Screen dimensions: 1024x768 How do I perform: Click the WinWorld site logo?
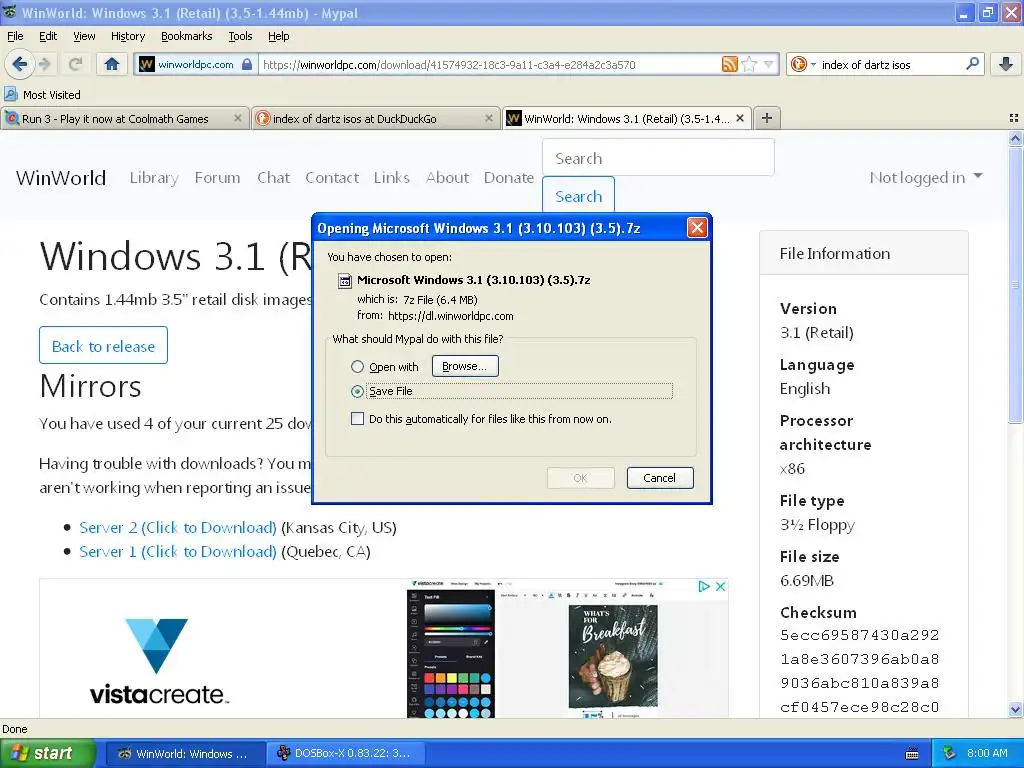pyautogui.click(x=61, y=178)
